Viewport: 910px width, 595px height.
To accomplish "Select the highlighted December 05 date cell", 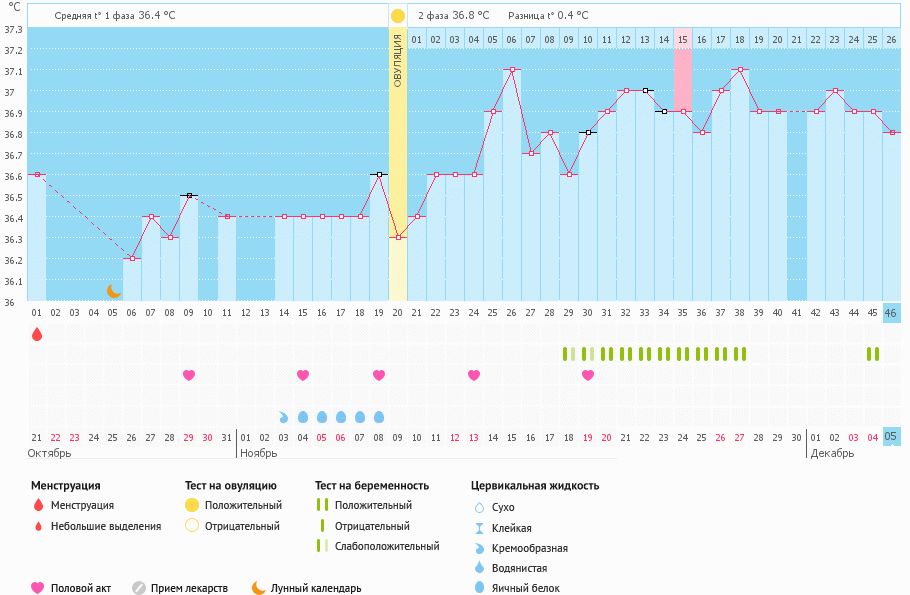I will click(x=892, y=436).
